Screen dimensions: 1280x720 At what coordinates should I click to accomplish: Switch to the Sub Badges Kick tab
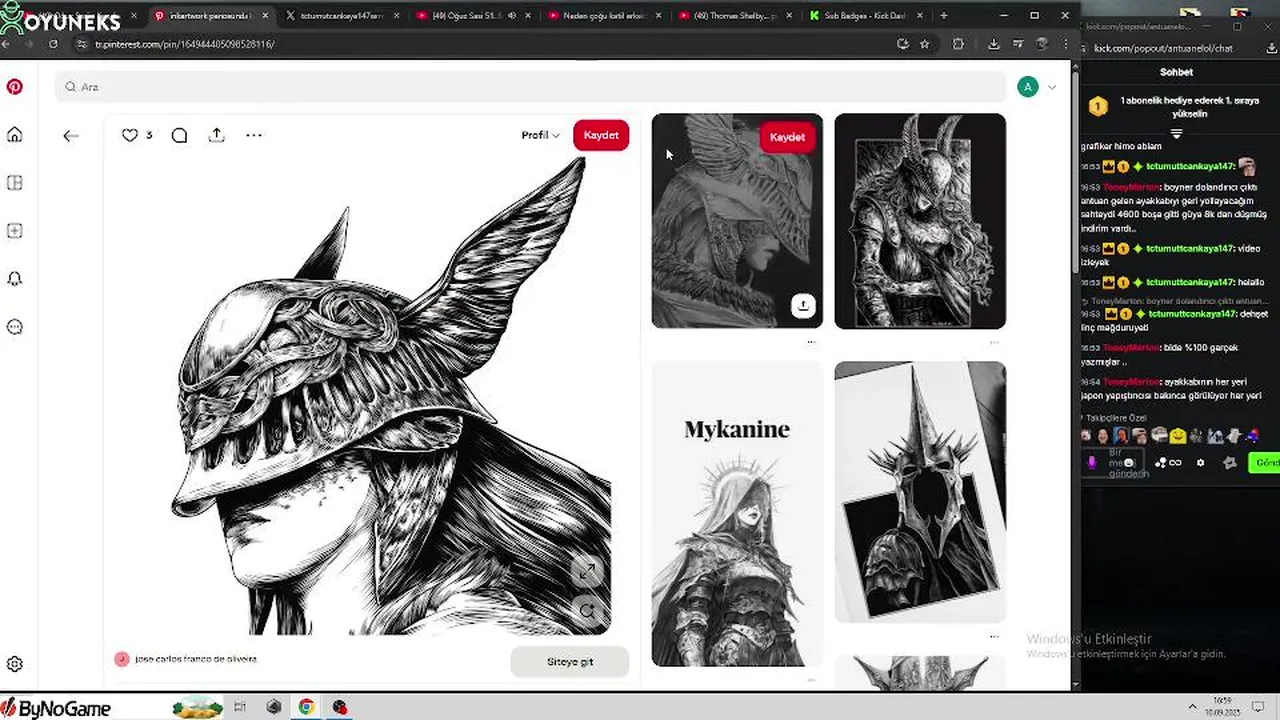[x=866, y=16]
